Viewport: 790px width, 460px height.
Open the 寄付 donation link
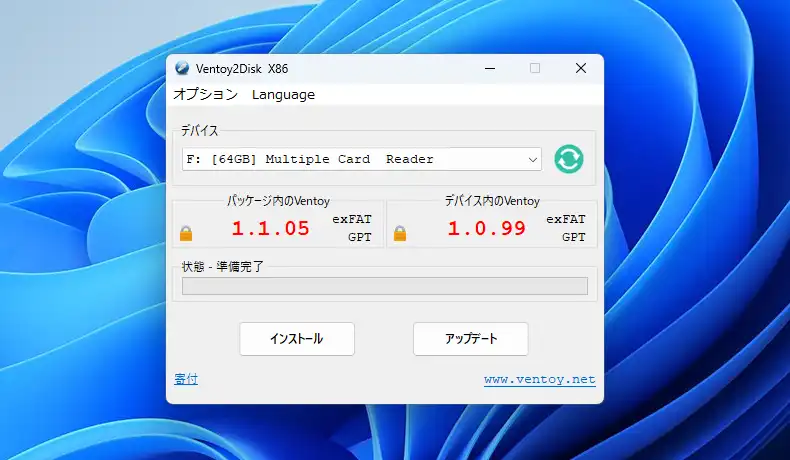(186, 379)
